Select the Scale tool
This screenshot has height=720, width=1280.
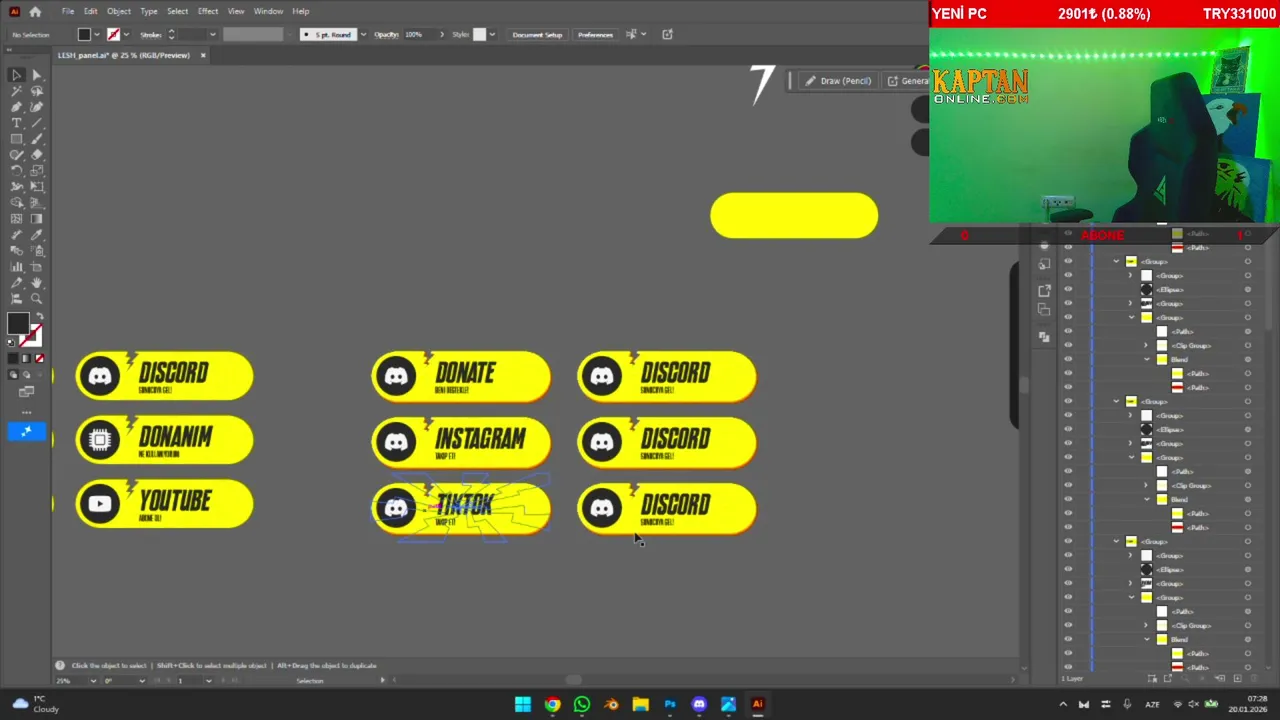[x=37, y=171]
